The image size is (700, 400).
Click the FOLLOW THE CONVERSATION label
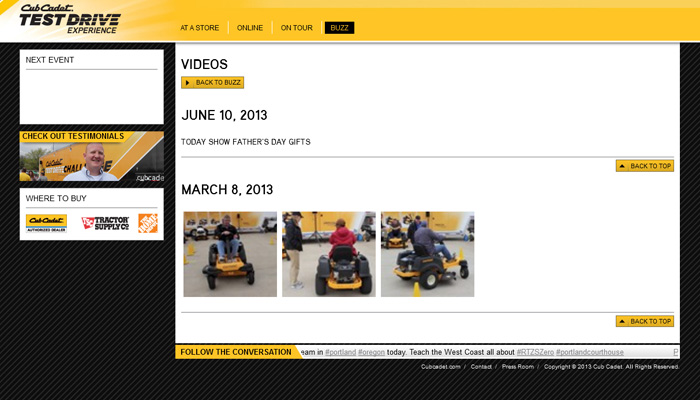coord(236,352)
